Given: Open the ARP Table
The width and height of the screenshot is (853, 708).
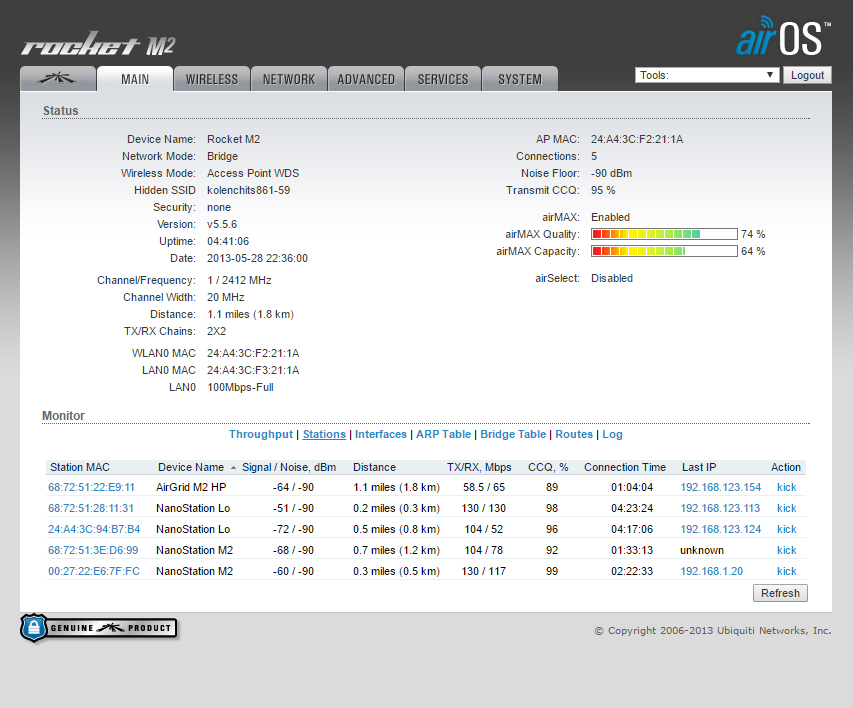Looking at the screenshot, I should 443,434.
